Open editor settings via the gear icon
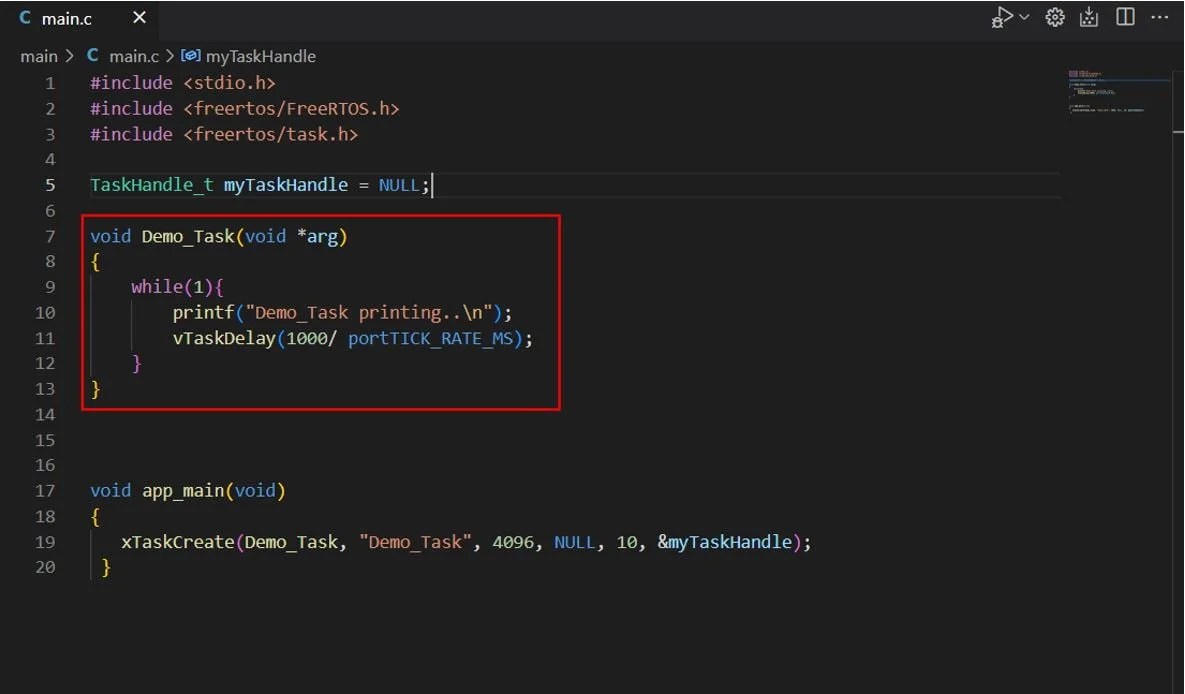This screenshot has height=694, width=1185. [1054, 17]
